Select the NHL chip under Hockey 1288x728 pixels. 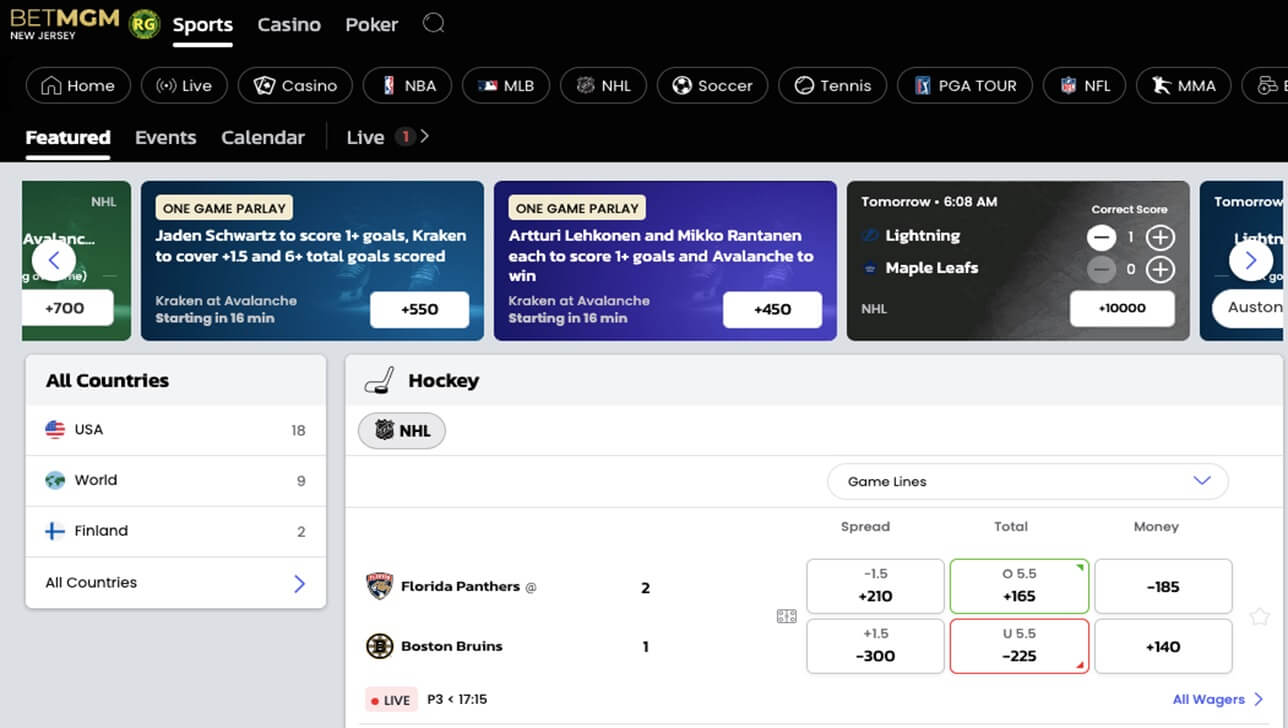pos(402,431)
